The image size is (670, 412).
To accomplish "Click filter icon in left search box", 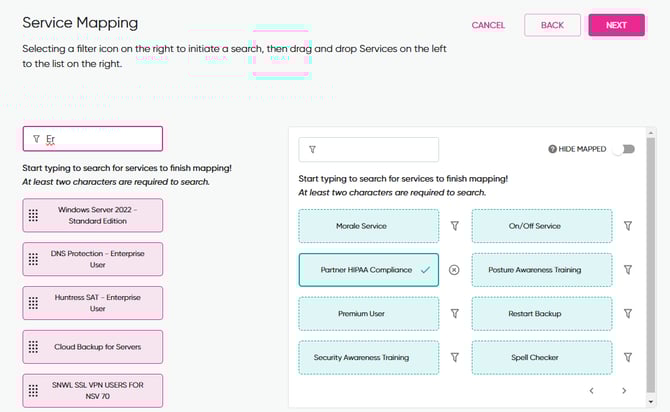I will coord(36,139).
